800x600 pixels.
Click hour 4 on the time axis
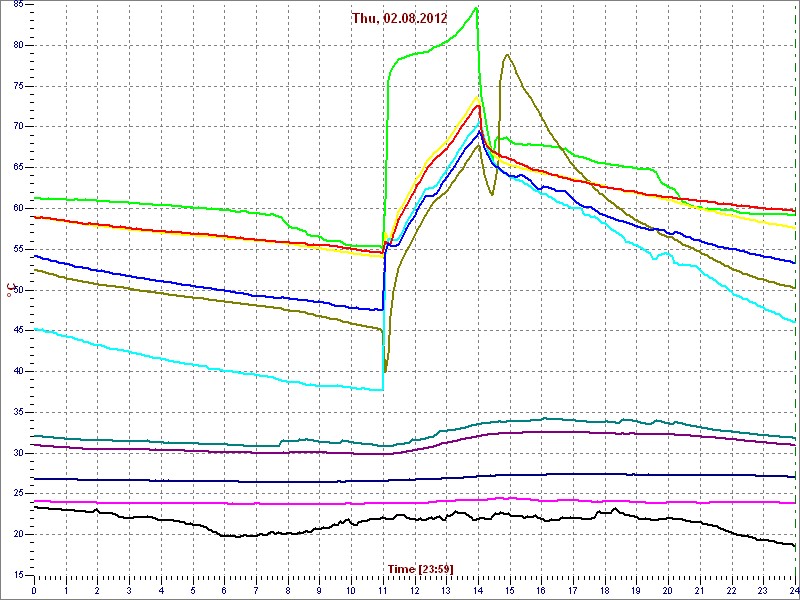161,590
